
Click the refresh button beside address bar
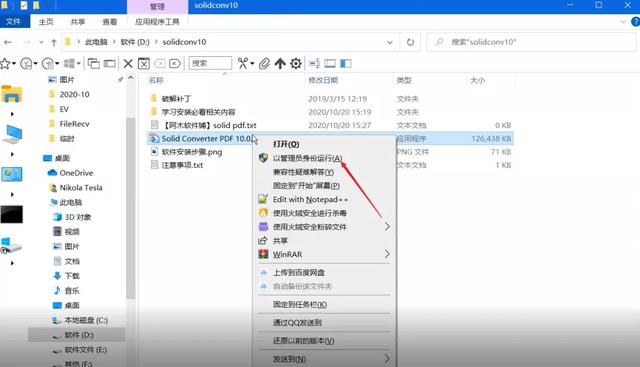(x=410, y=42)
